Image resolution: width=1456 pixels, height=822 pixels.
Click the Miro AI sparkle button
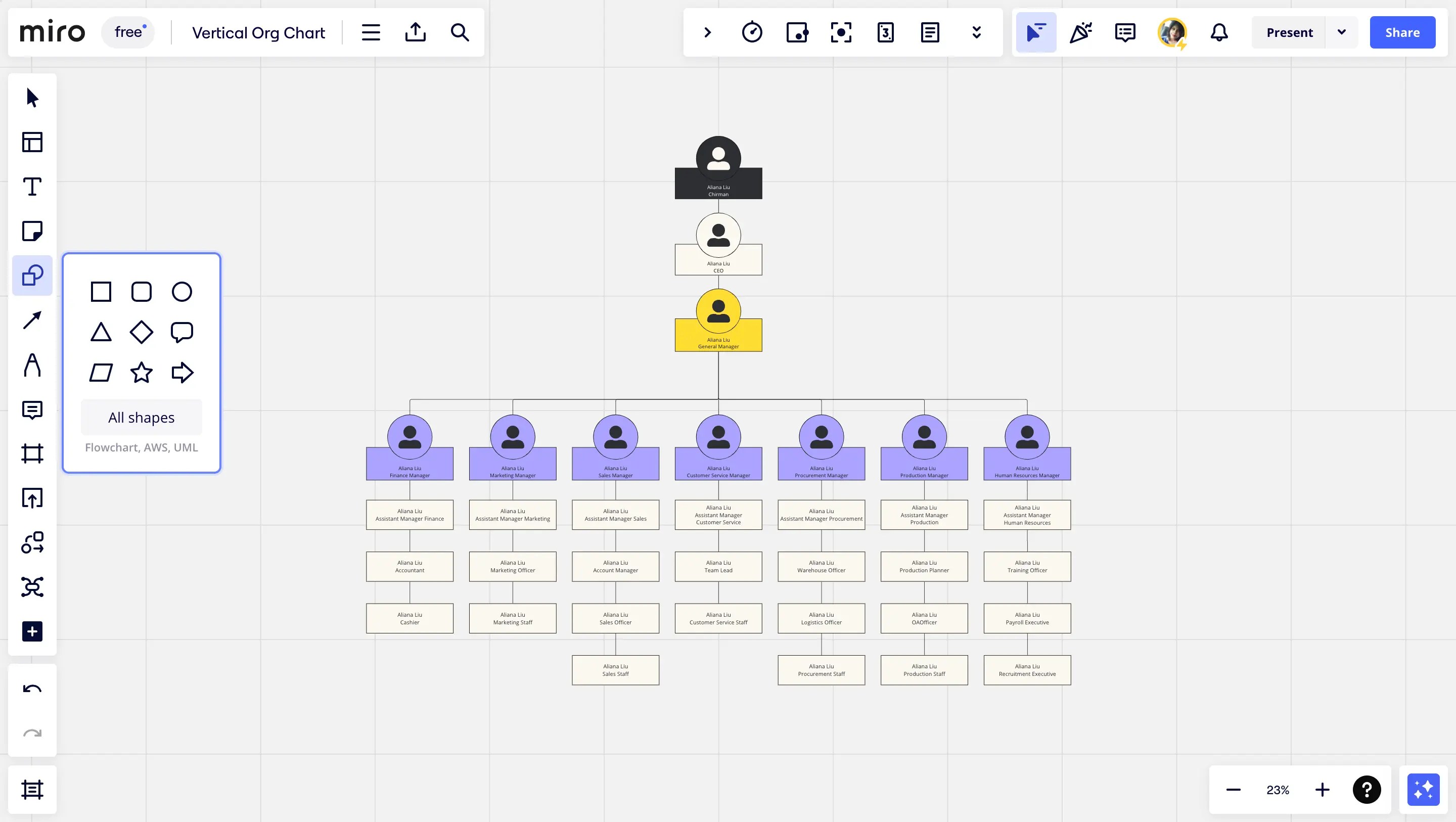[x=1423, y=789]
